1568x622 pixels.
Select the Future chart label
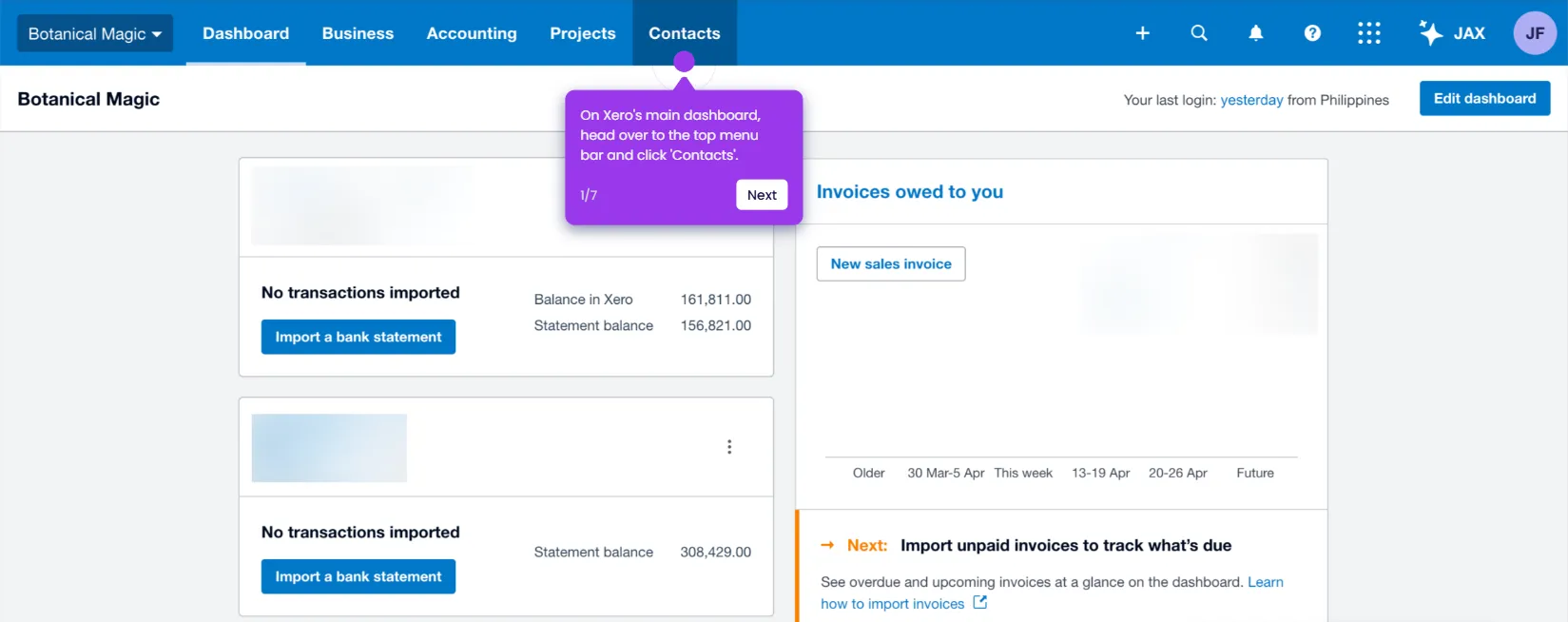coord(1255,473)
